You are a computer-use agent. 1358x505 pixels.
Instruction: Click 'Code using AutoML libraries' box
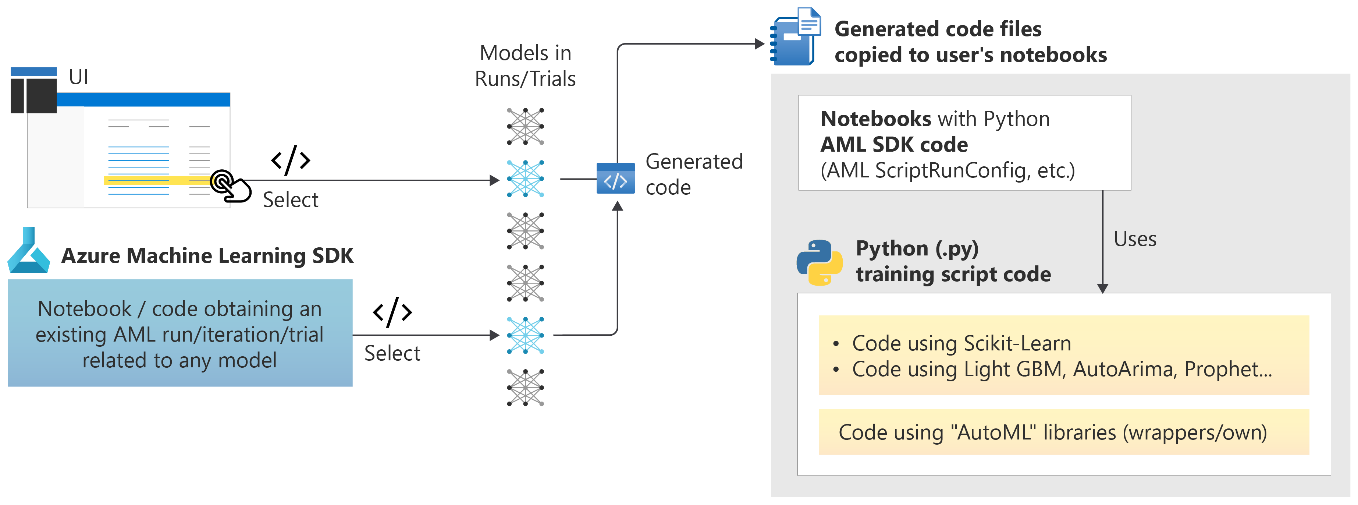(x=1063, y=432)
